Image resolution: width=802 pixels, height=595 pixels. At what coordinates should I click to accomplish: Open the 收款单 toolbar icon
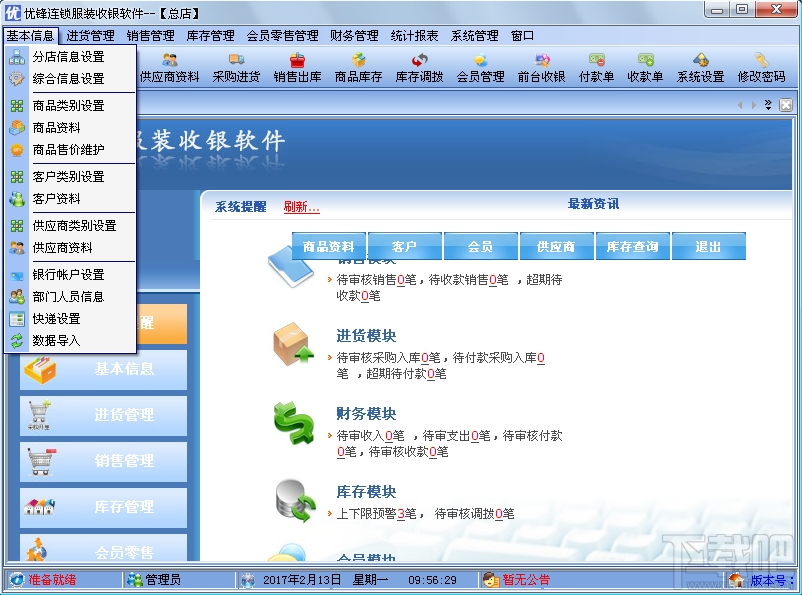(x=645, y=60)
